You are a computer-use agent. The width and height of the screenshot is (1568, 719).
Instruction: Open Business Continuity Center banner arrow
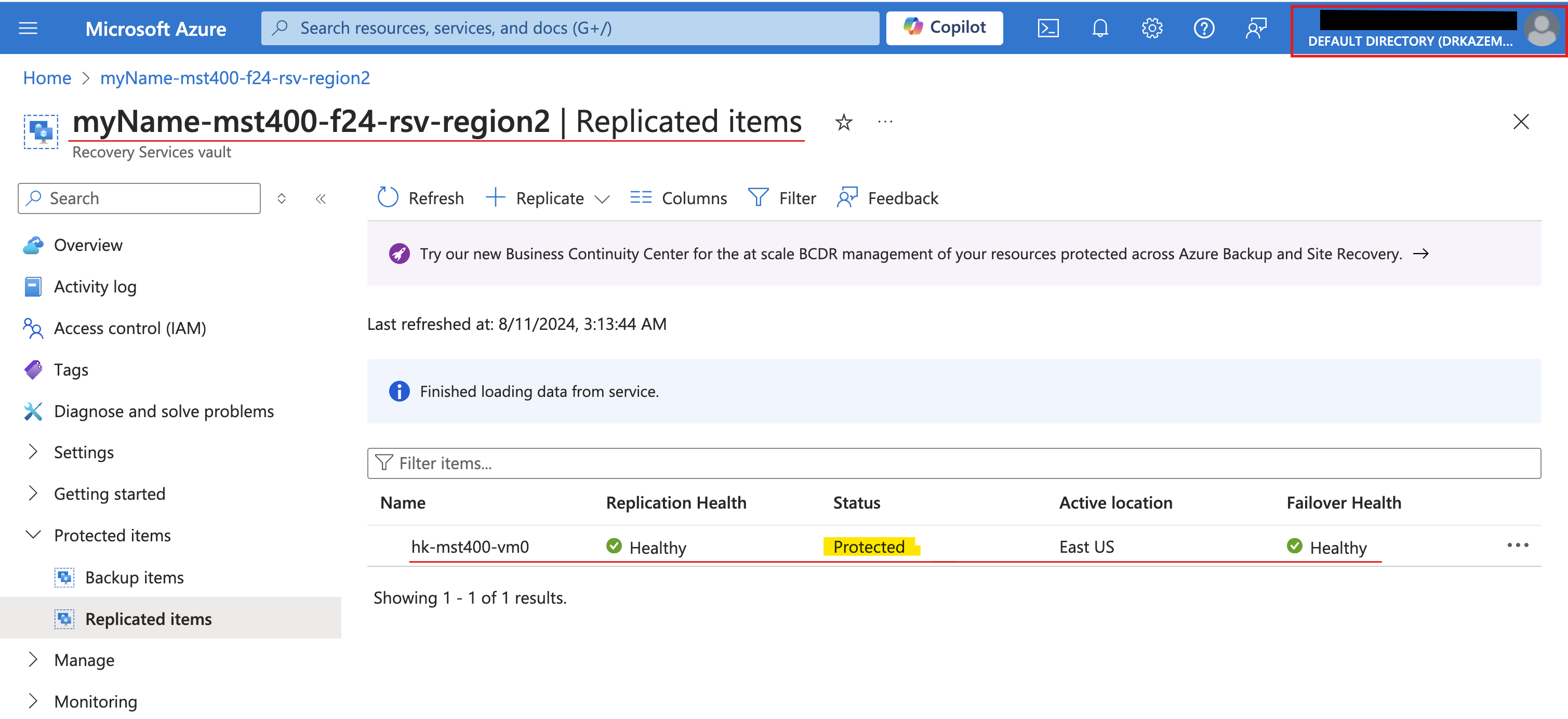tap(1420, 254)
